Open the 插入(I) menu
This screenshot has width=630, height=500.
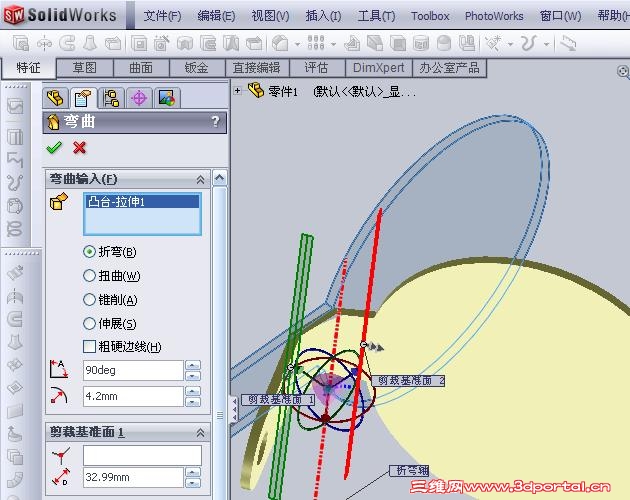(x=323, y=16)
